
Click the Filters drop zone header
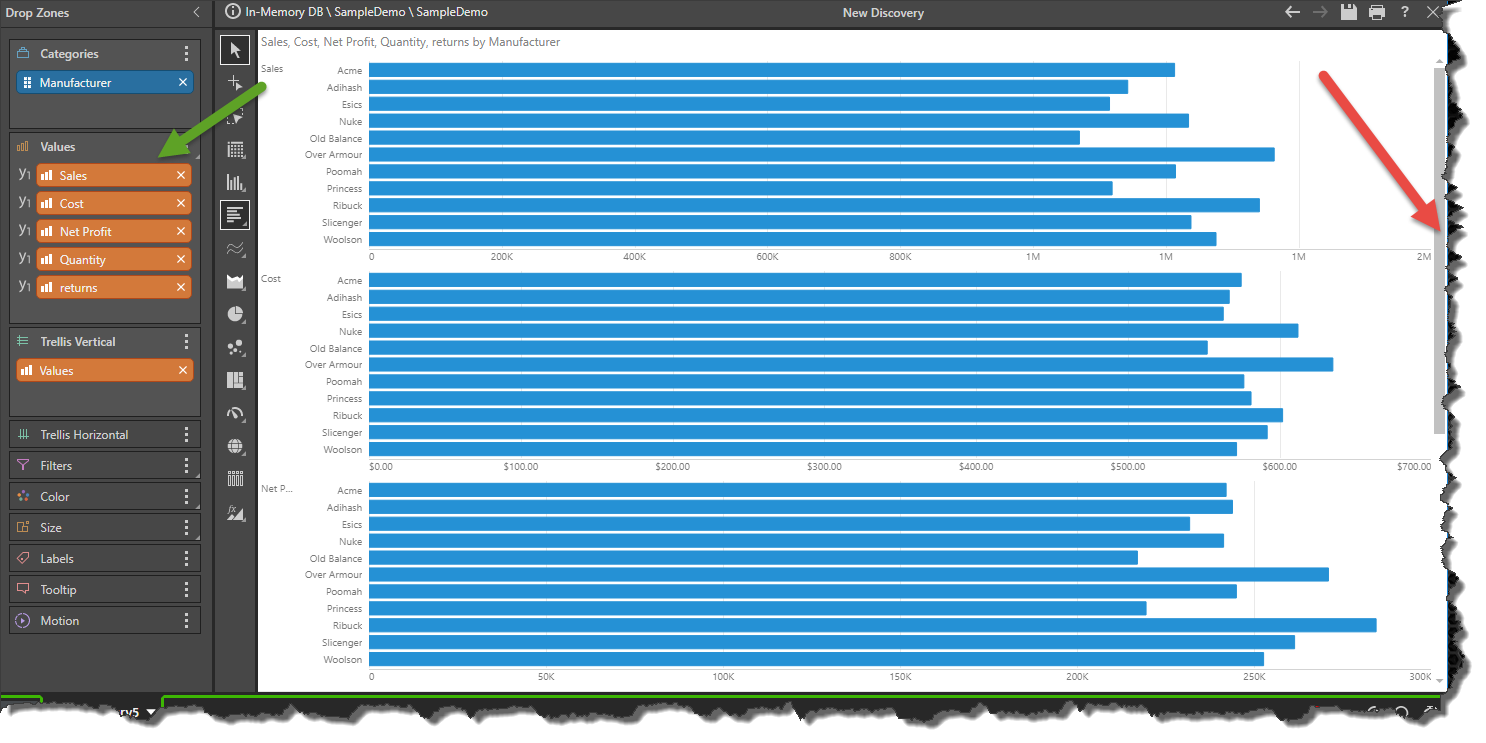[104, 466]
